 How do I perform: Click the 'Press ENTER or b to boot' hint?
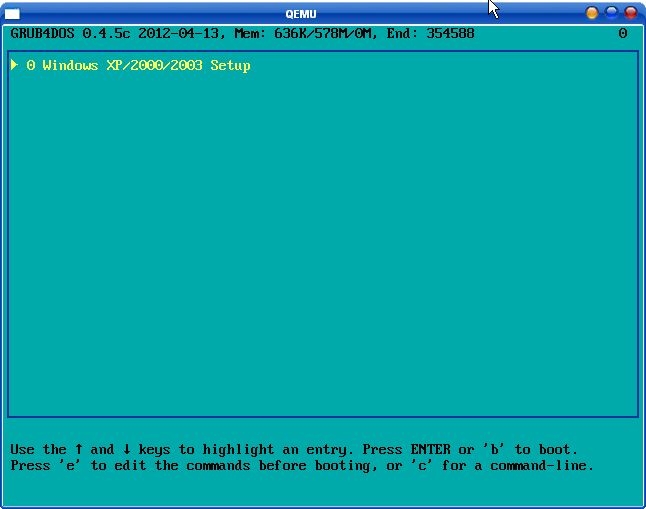pos(470,449)
